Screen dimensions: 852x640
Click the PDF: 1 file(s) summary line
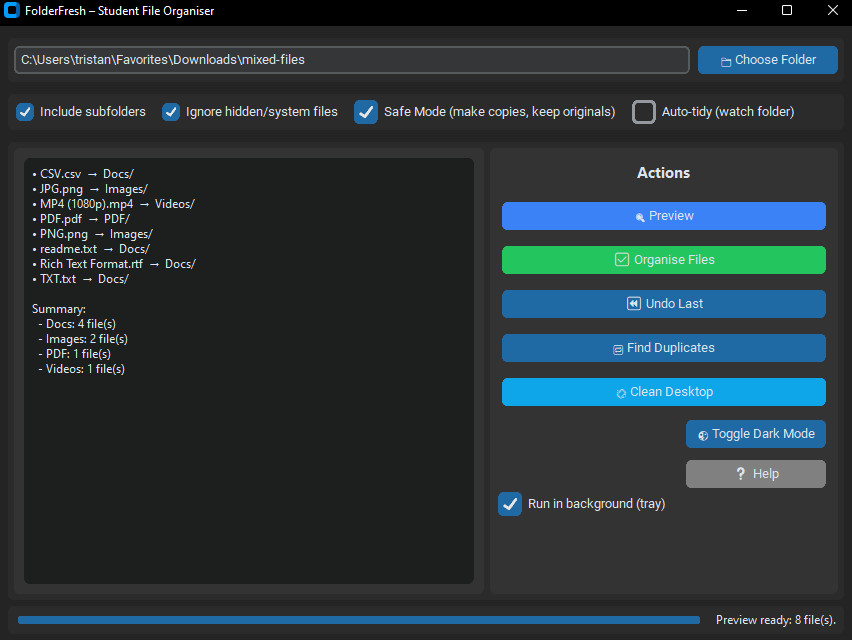74,354
